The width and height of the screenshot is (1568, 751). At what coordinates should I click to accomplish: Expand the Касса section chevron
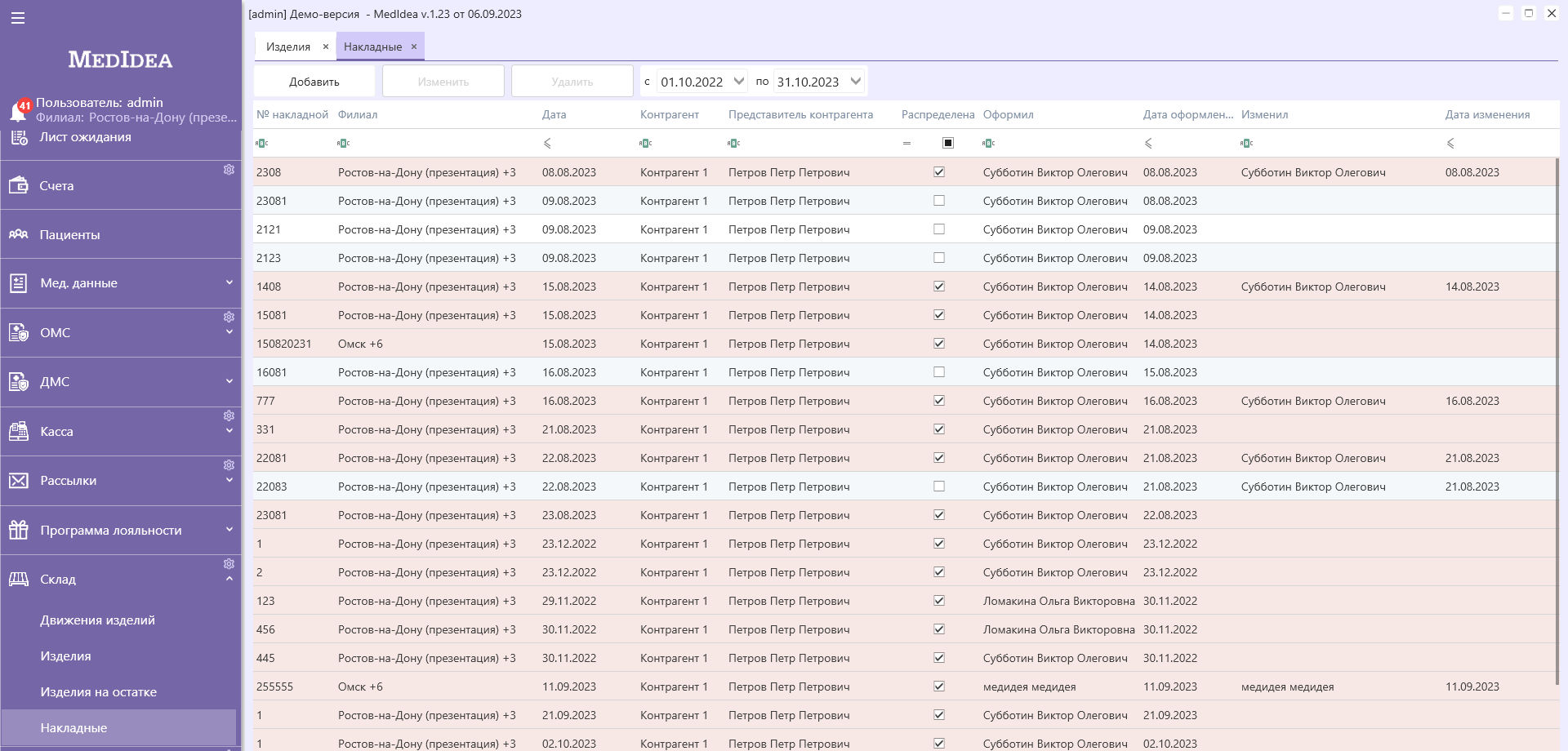(229, 431)
